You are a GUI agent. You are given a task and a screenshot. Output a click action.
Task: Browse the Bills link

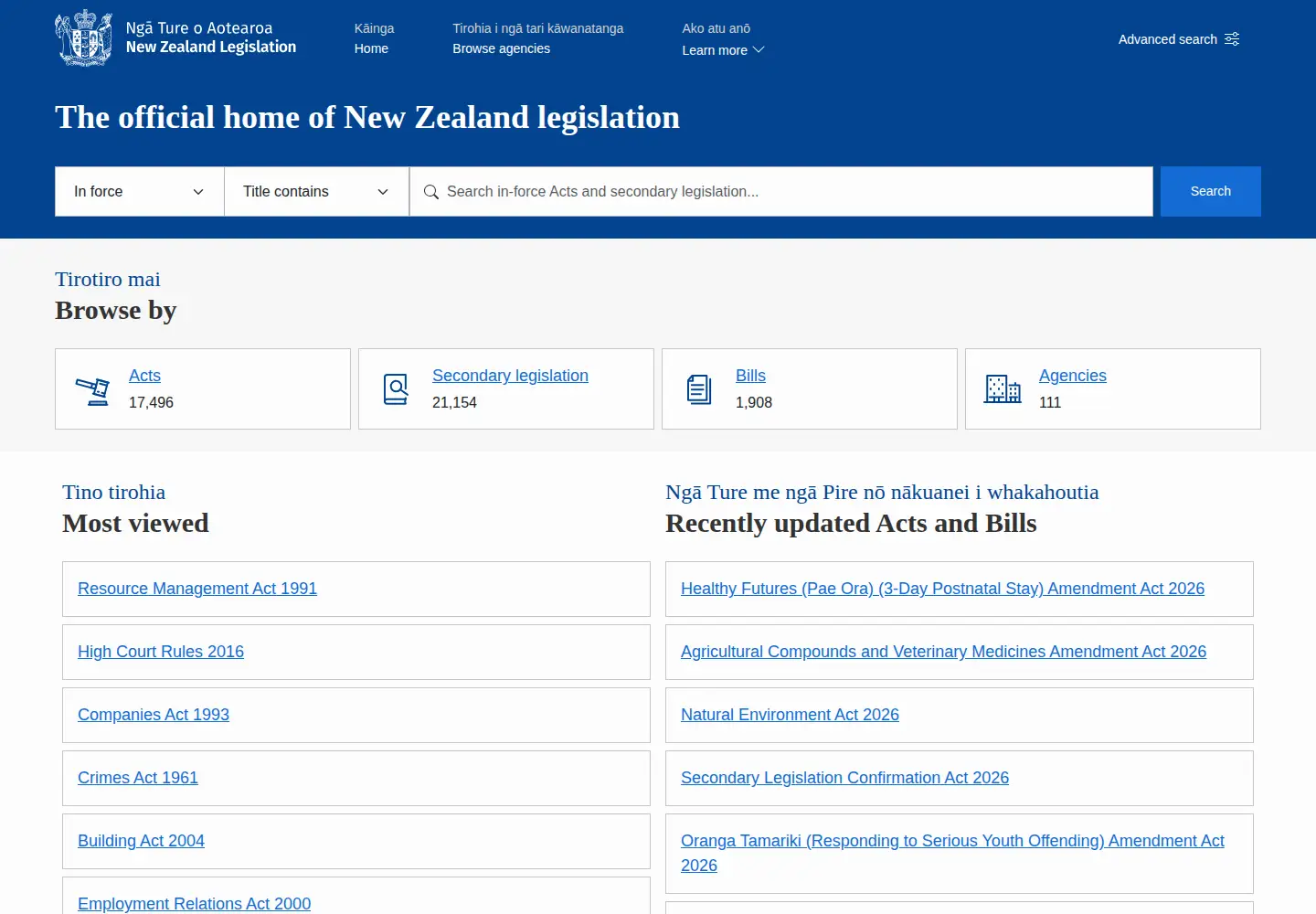[x=750, y=376]
